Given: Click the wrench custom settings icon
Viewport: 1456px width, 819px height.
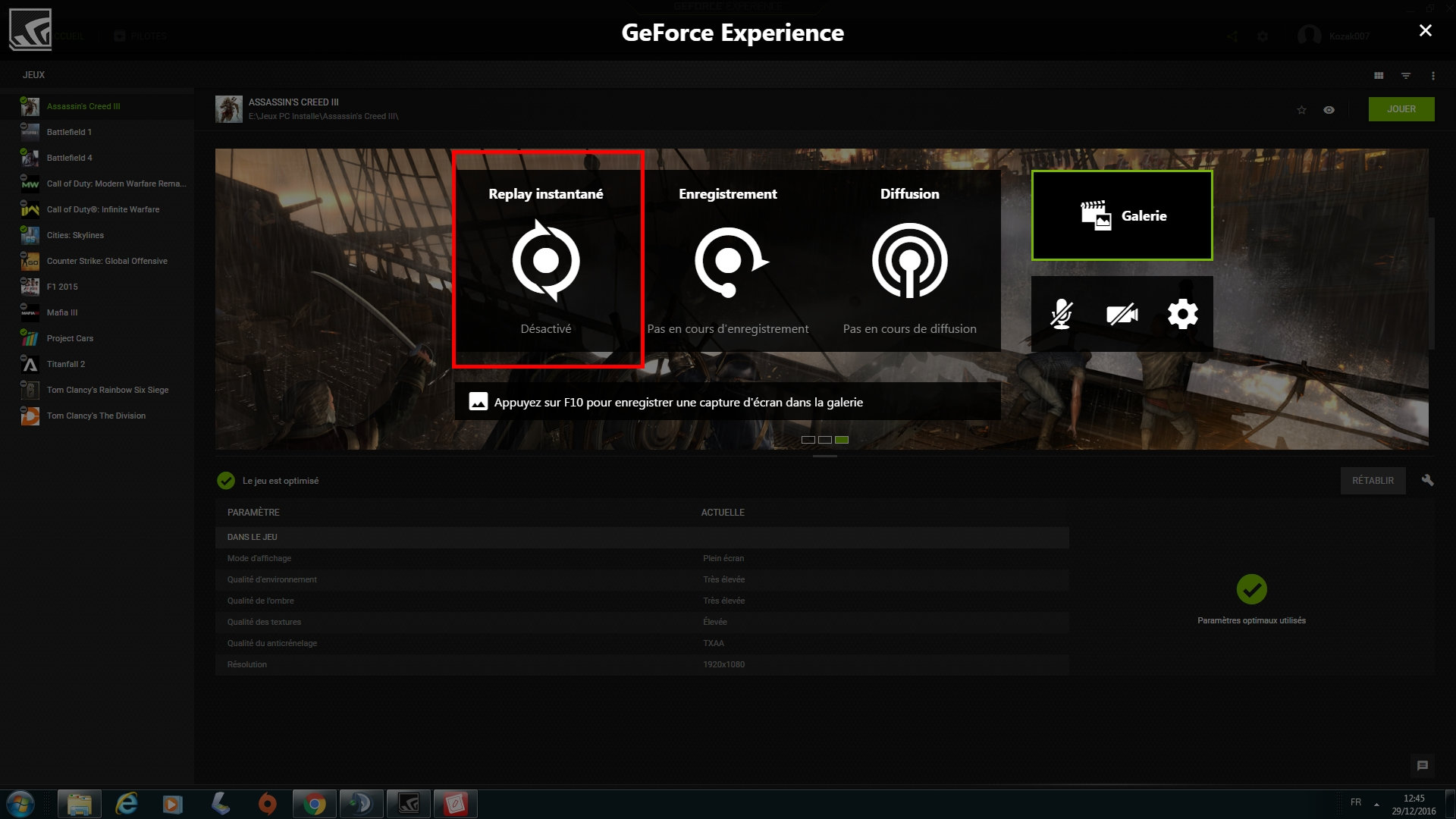Looking at the screenshot, I should coord(1427,480).
